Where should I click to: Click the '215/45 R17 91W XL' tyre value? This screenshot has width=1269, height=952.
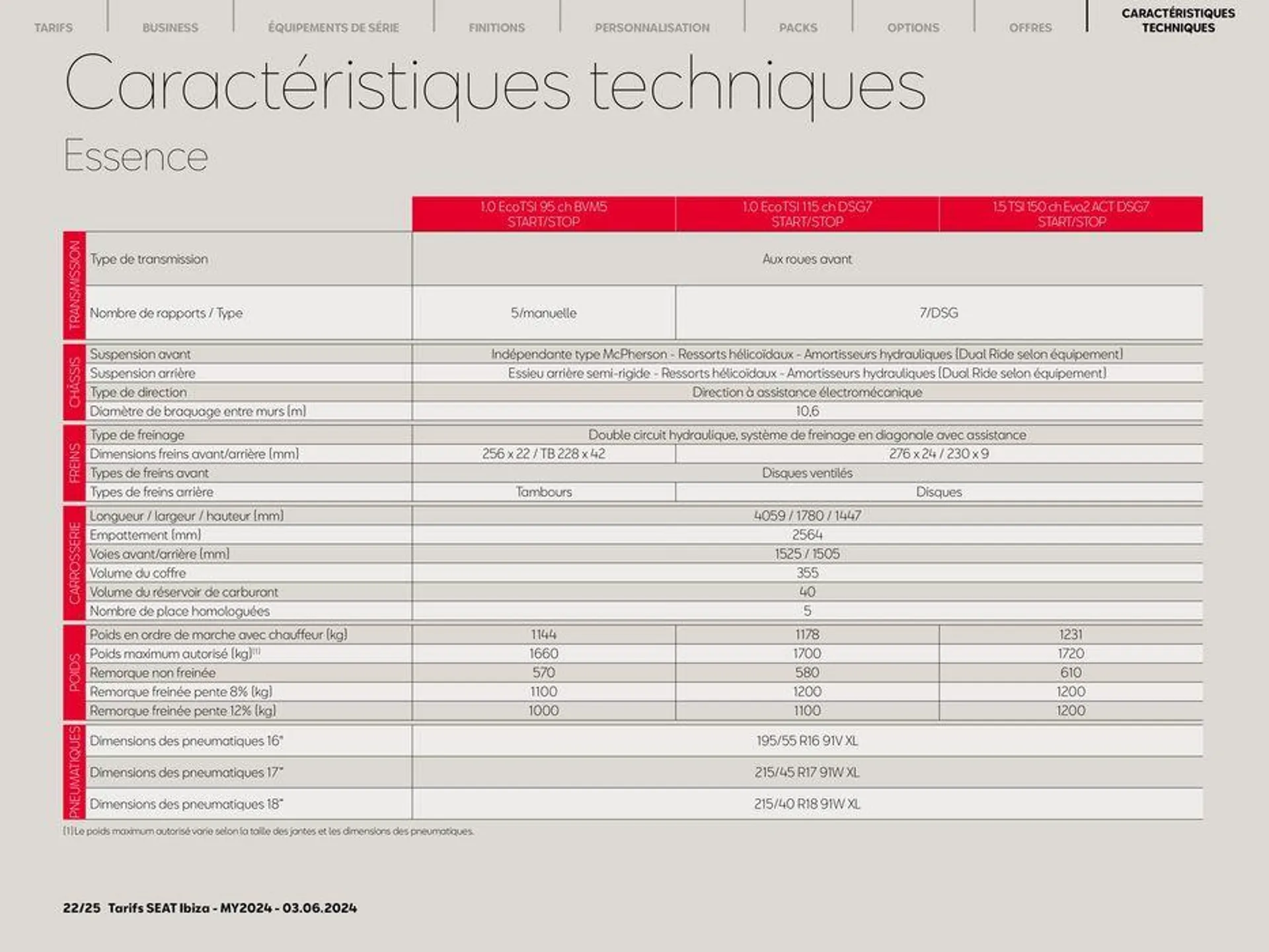(807, 772)
